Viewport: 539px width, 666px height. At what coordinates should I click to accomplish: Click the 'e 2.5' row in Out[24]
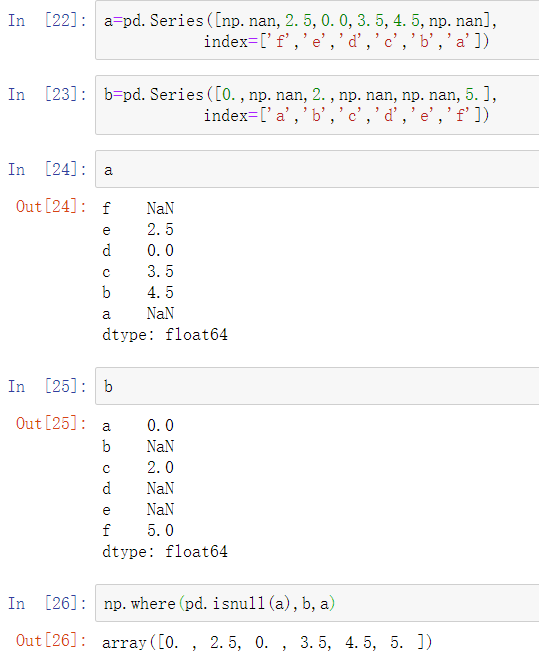point(138,230)
